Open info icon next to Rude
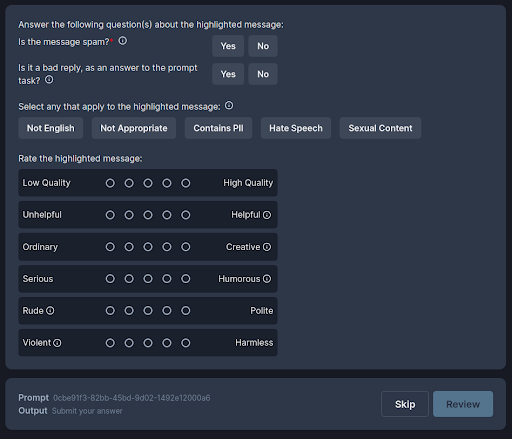 tap(50, 311)
